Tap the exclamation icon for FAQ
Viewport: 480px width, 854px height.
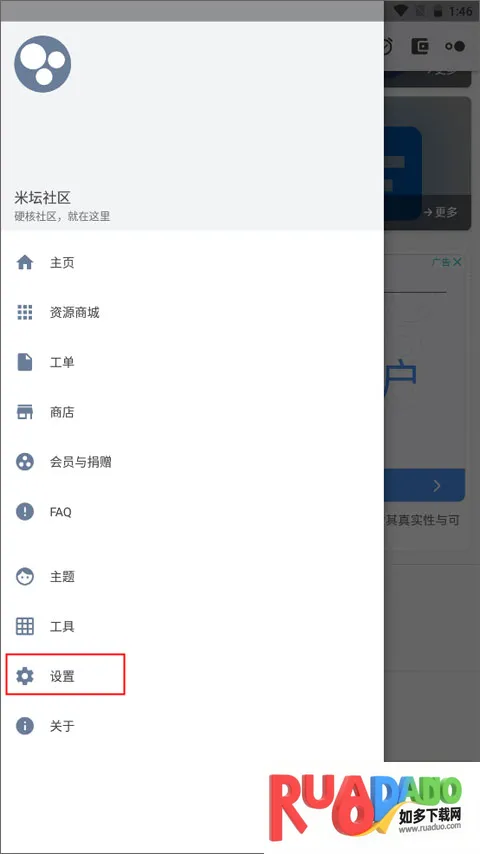coord(25,511)
